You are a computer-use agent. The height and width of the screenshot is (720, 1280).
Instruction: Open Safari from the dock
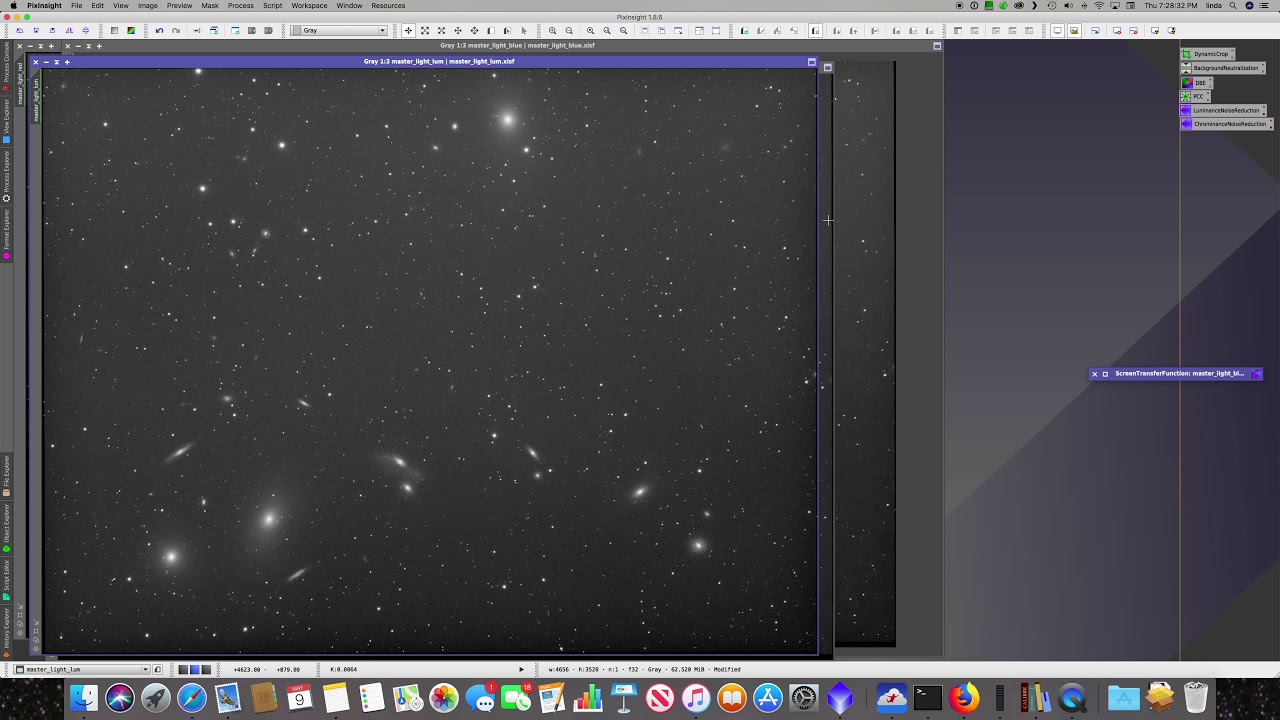point(192,697)
